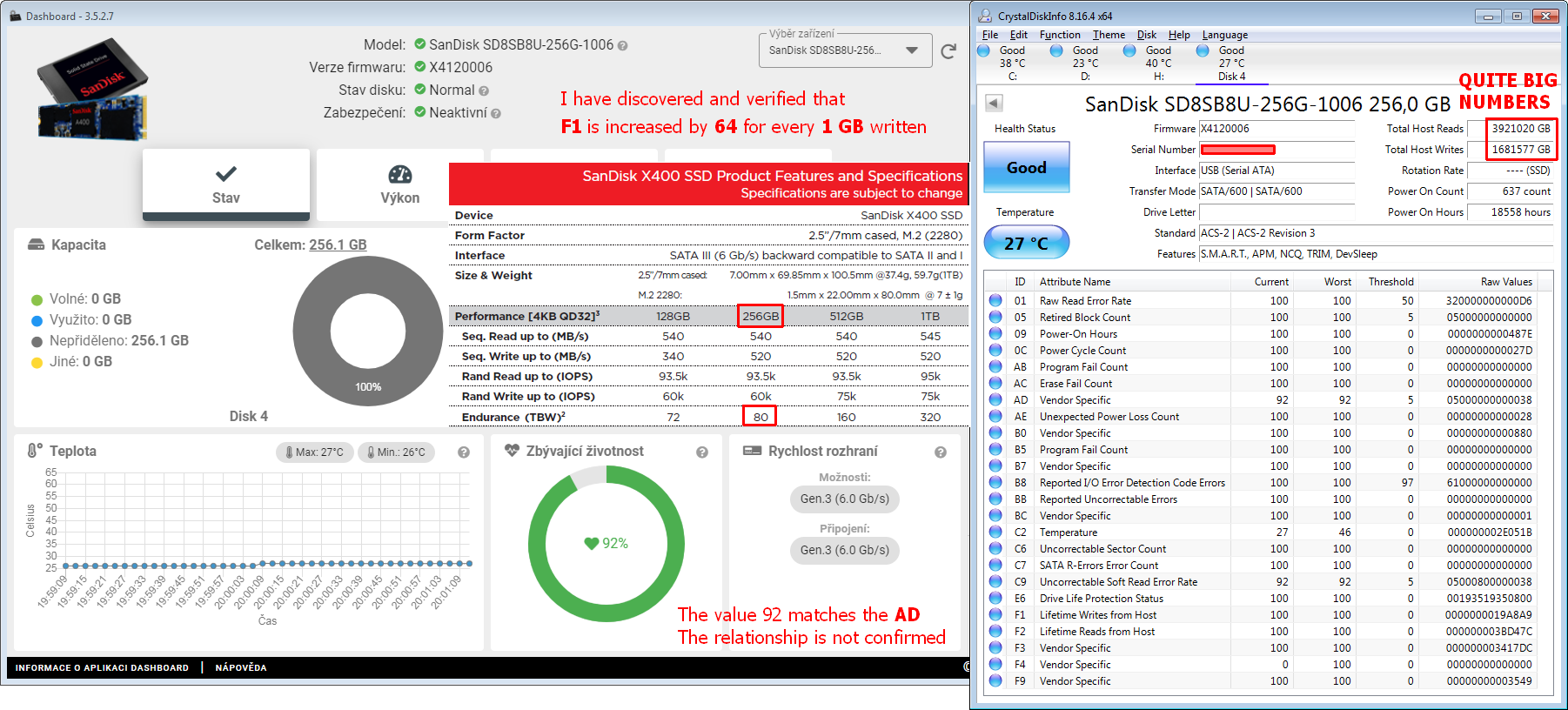Select Disk 4 with 27 °C status
1568x710 pixels.
pos(1230,63)
